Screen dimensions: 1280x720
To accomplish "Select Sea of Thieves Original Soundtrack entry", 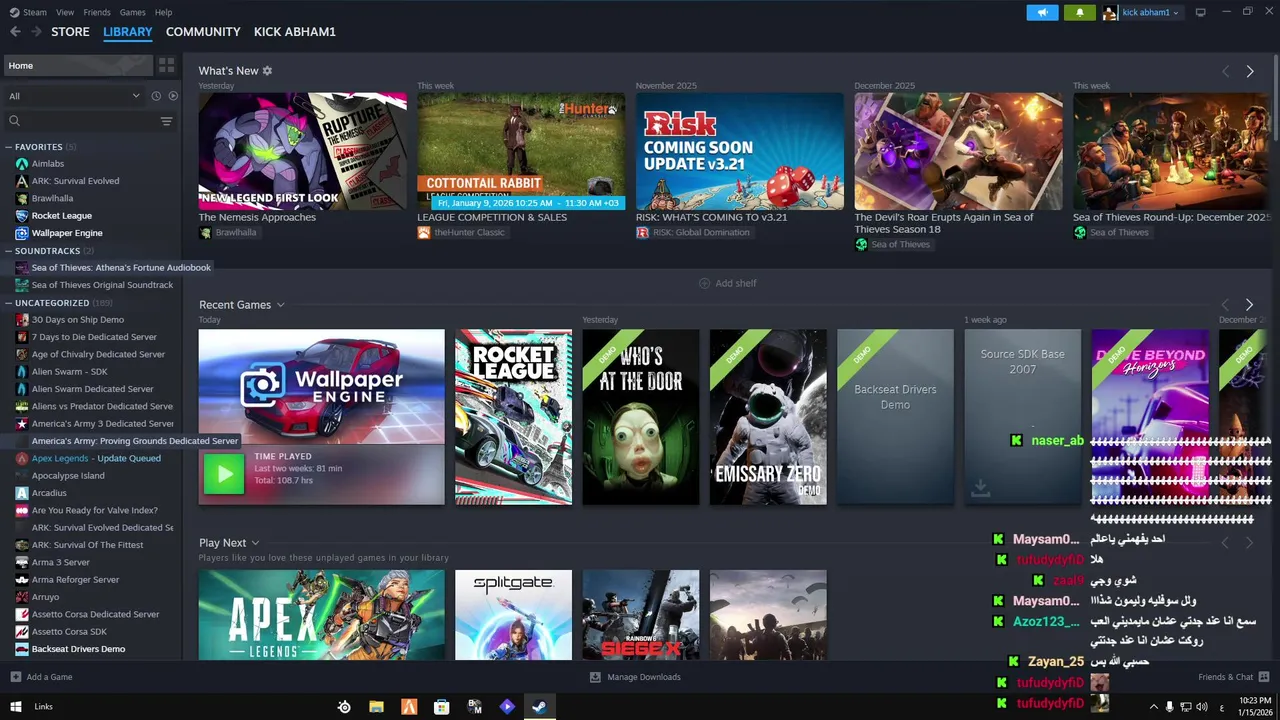I will click(x=102, y=285).
